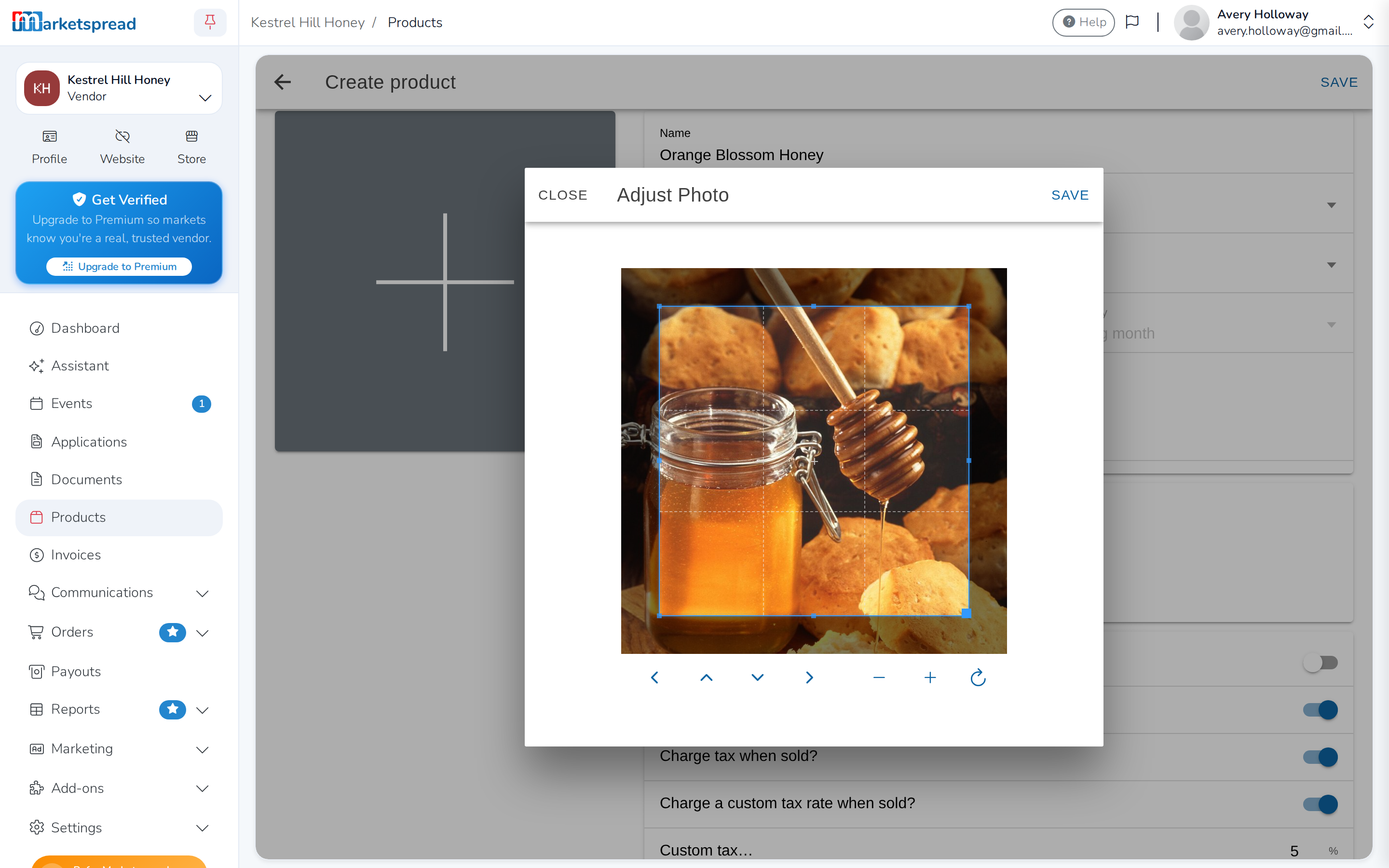This screenshot has height=868, width=1389.
Task: Expand the Orders submenu chevron
Action: pyautogui.click(x=202, y=633)
